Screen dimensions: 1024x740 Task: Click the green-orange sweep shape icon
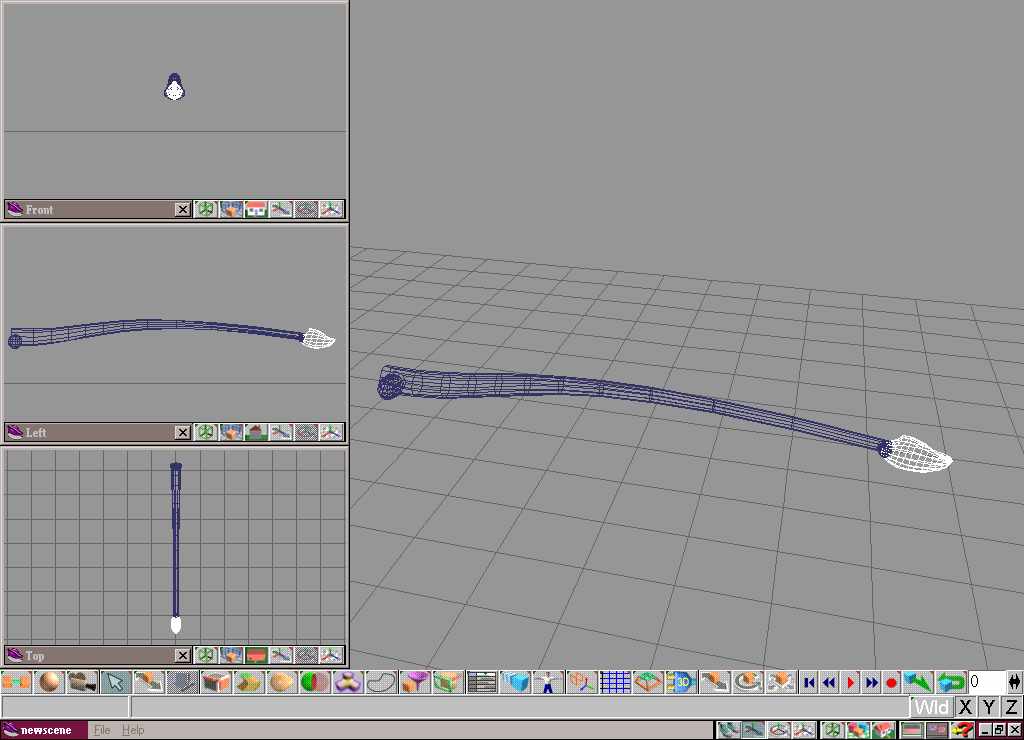tap(249, 683)
